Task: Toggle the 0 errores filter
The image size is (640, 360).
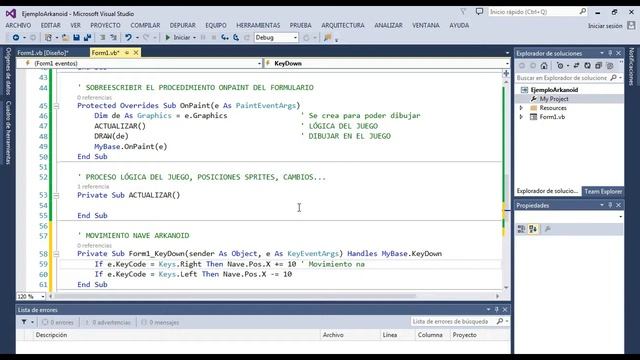Action: click(58, 322)
